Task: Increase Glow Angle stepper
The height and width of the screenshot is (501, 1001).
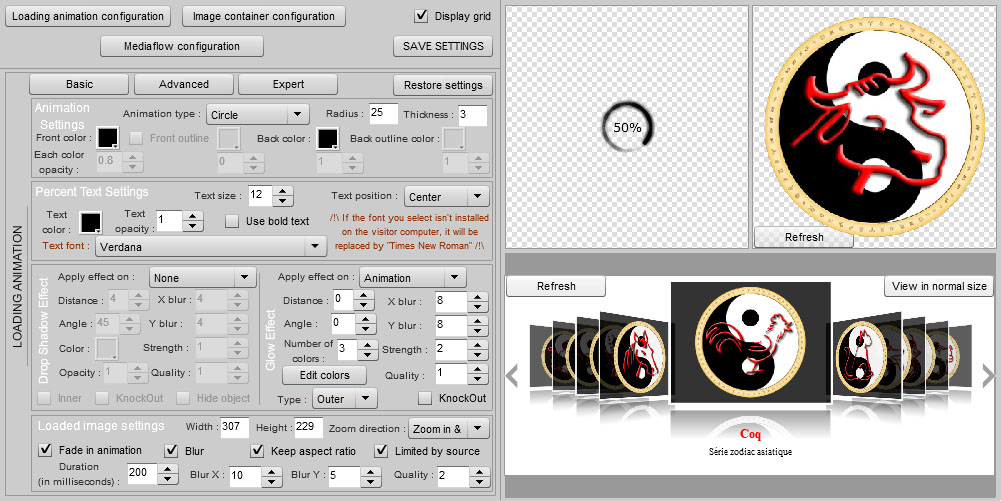Action: [364, 319]
